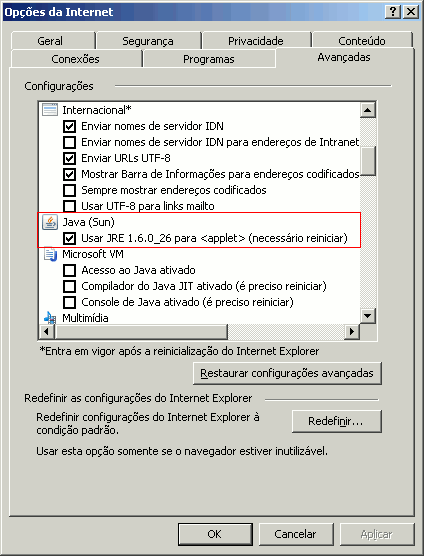Click Restaurar configurações avançadas button
Viewport: 424px width, 556px height.
287,373
